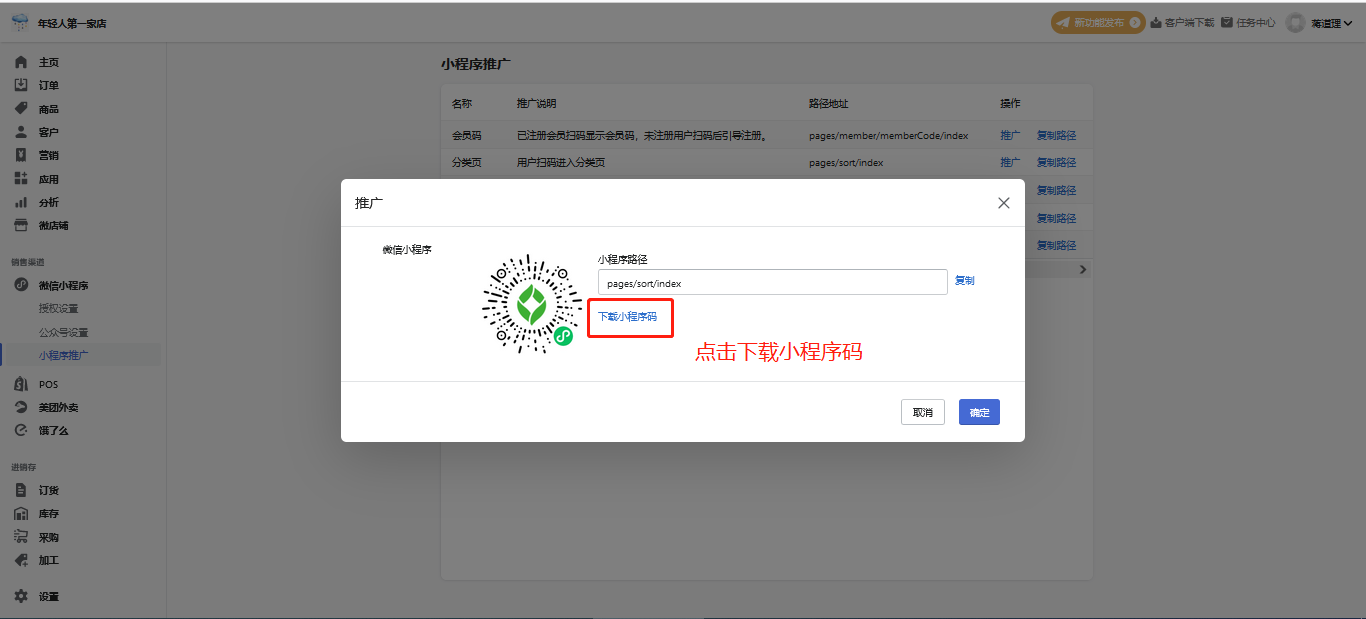Click the 进销存 section heading

[x=22, y=467]
